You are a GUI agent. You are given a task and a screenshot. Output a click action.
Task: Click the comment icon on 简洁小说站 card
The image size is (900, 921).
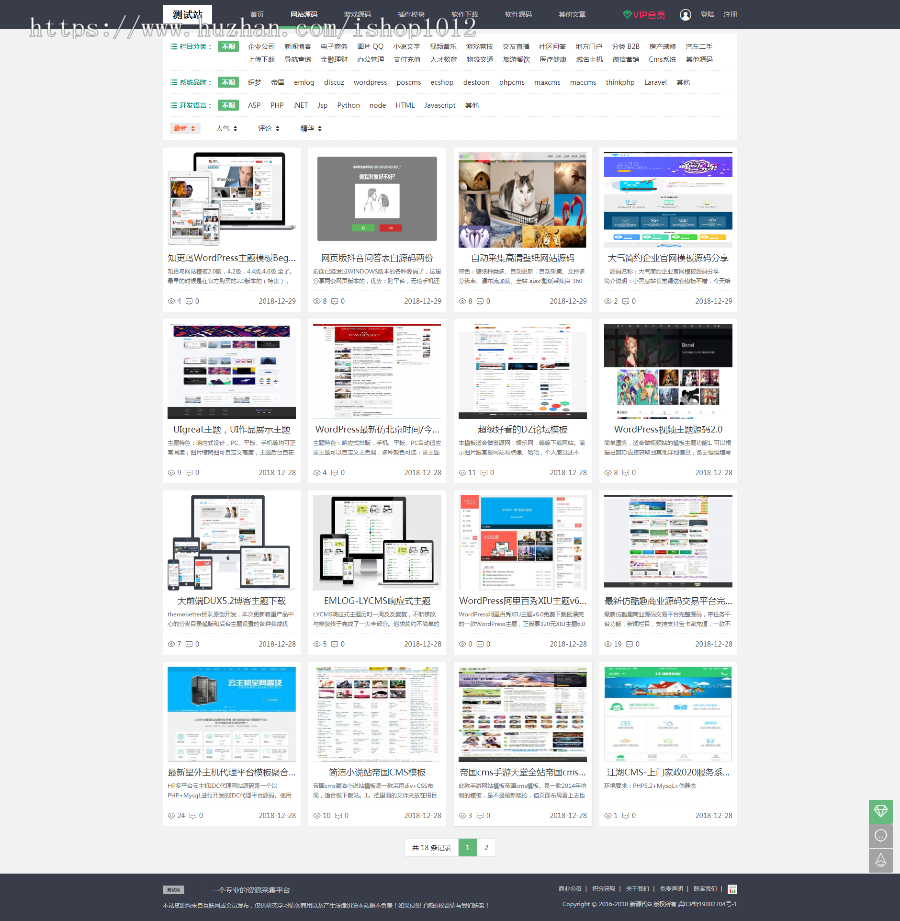[338, 816]
